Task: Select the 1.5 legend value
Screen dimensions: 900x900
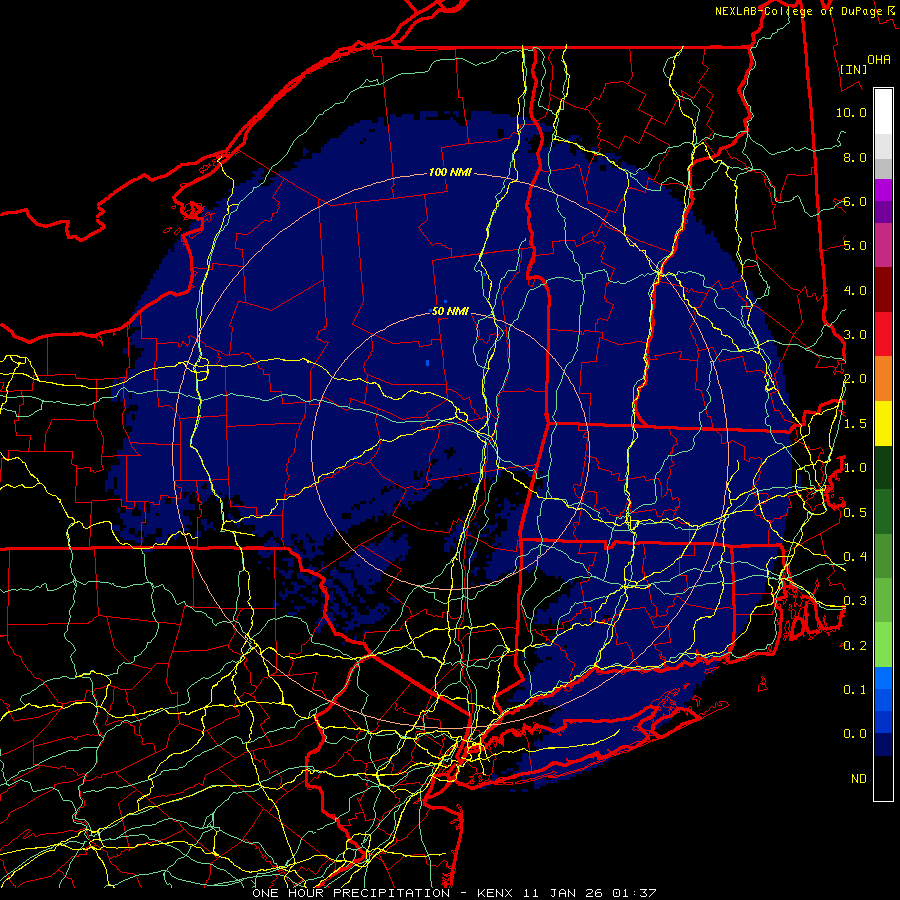Action: tap(855, 424)
